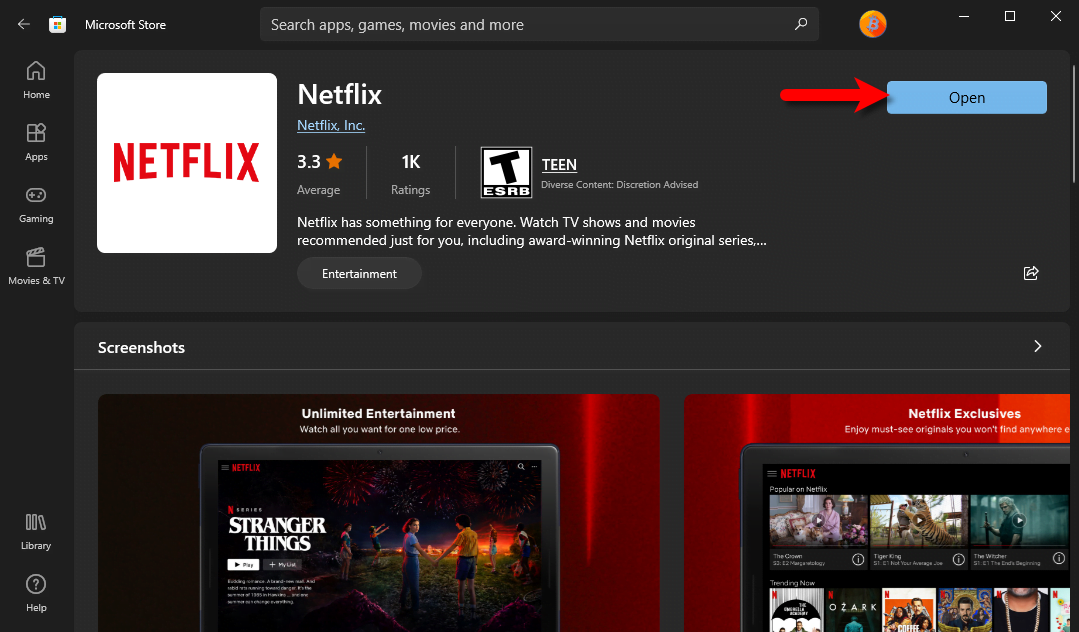The width and height of the screenshot is (1079, 632).
Task: Click the Netflix app title
Action: click(x=339, y=94)
